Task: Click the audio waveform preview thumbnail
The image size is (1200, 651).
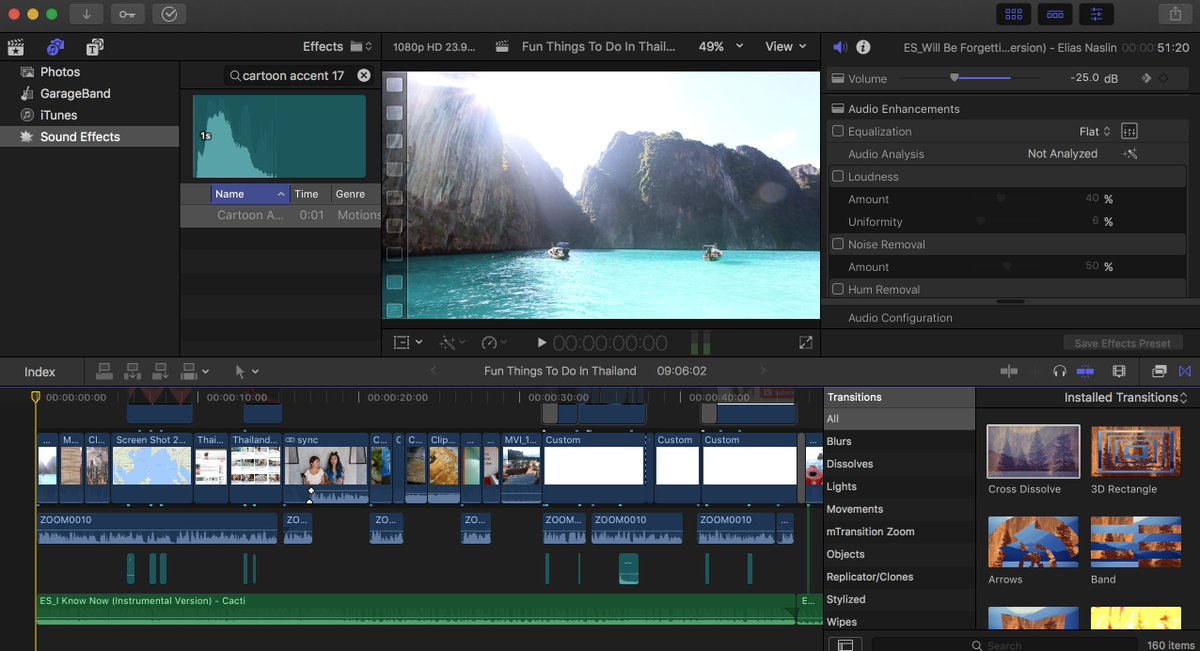Action: [279, 136]
